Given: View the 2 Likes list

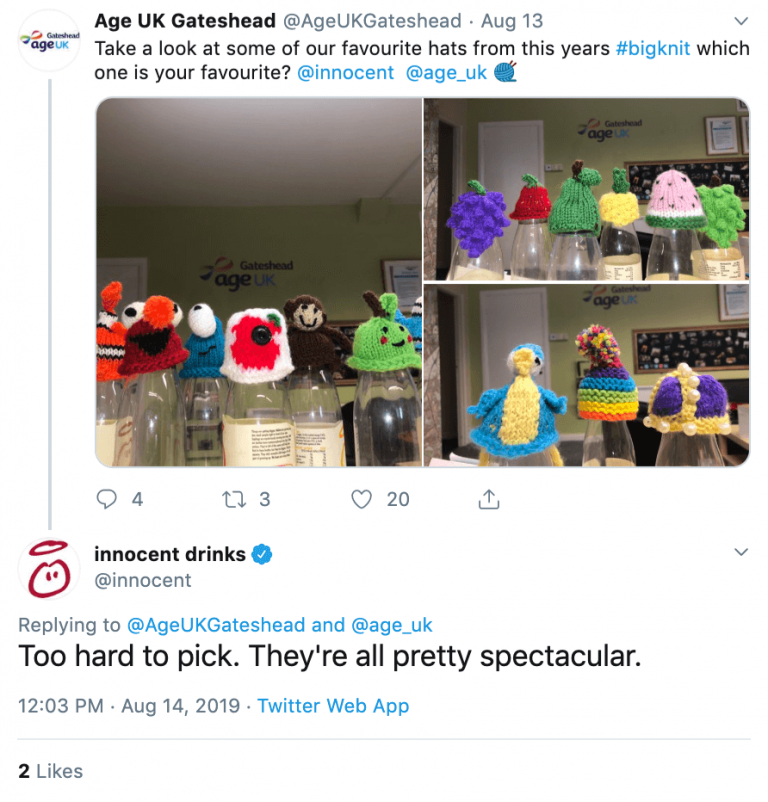Looking at the screenshot, I should coord(51,771).
